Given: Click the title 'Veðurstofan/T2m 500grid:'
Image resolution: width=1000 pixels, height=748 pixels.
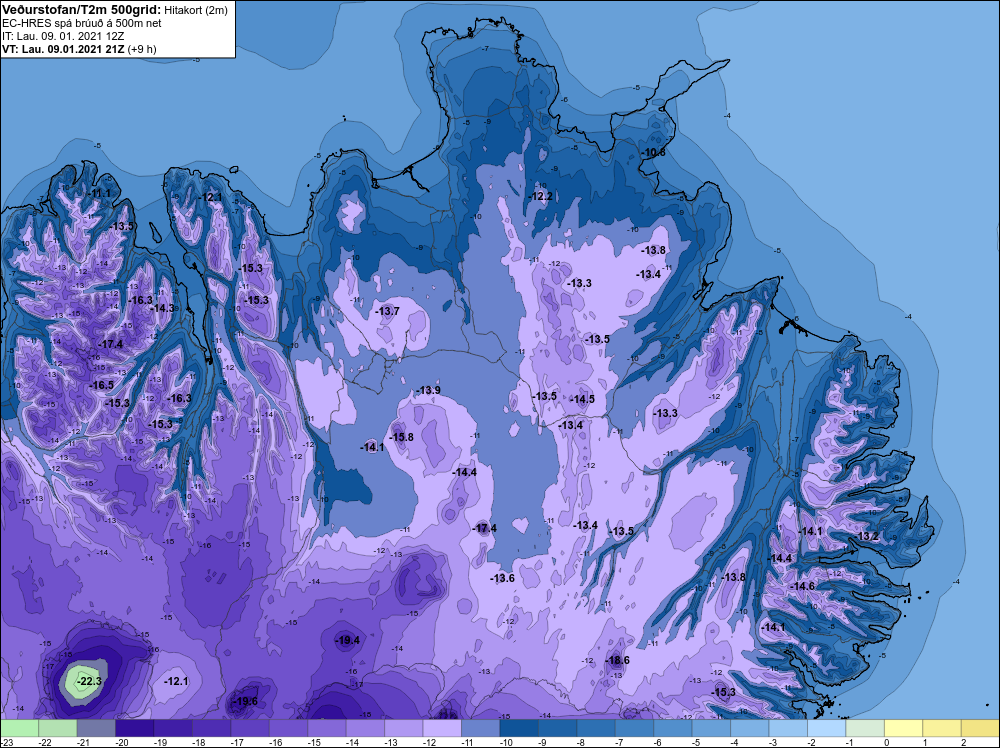Looking at the screenshot, I should (x=82, y=10).
